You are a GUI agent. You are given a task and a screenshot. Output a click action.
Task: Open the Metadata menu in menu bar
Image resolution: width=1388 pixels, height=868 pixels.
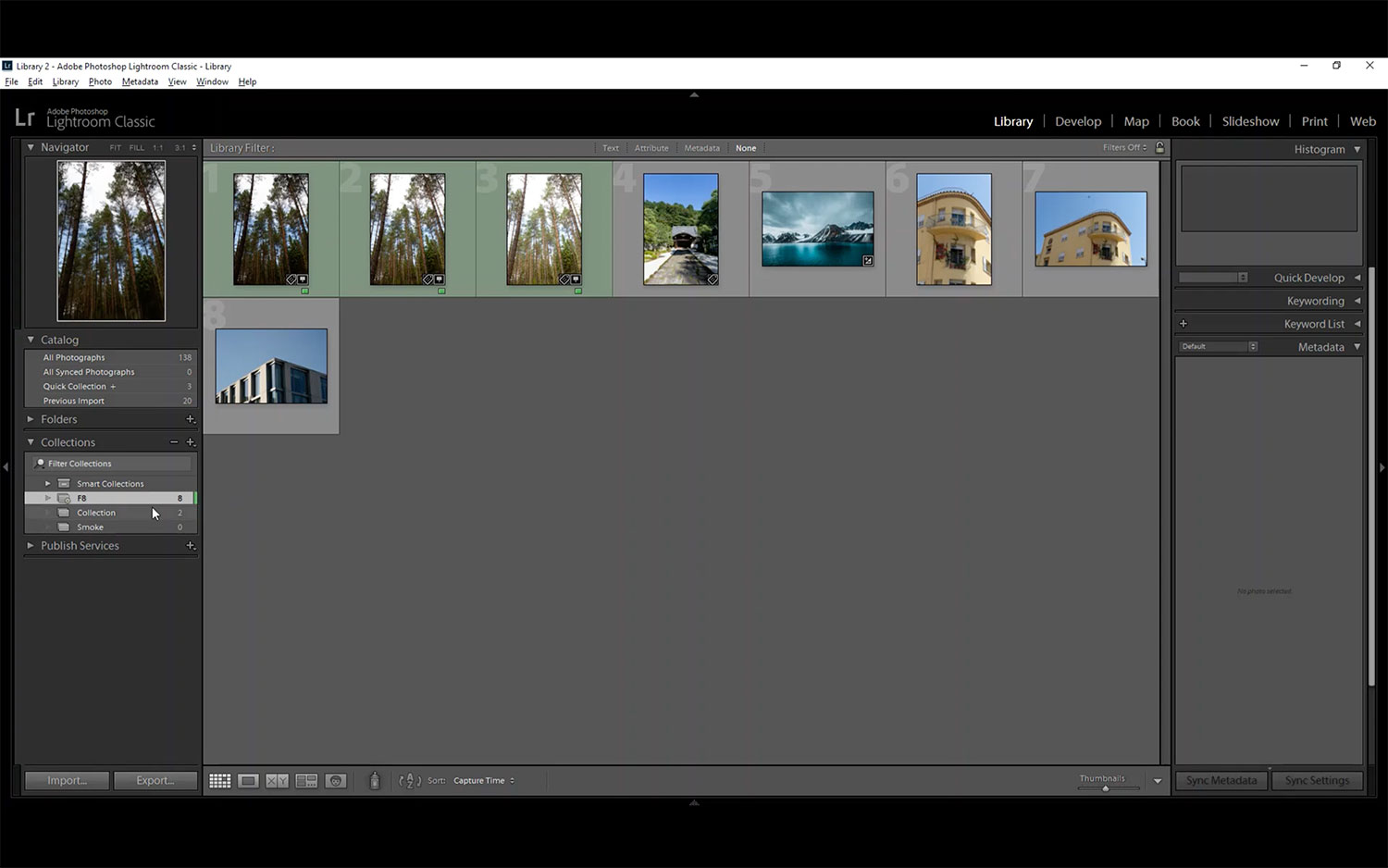click(x=140, y=81)
